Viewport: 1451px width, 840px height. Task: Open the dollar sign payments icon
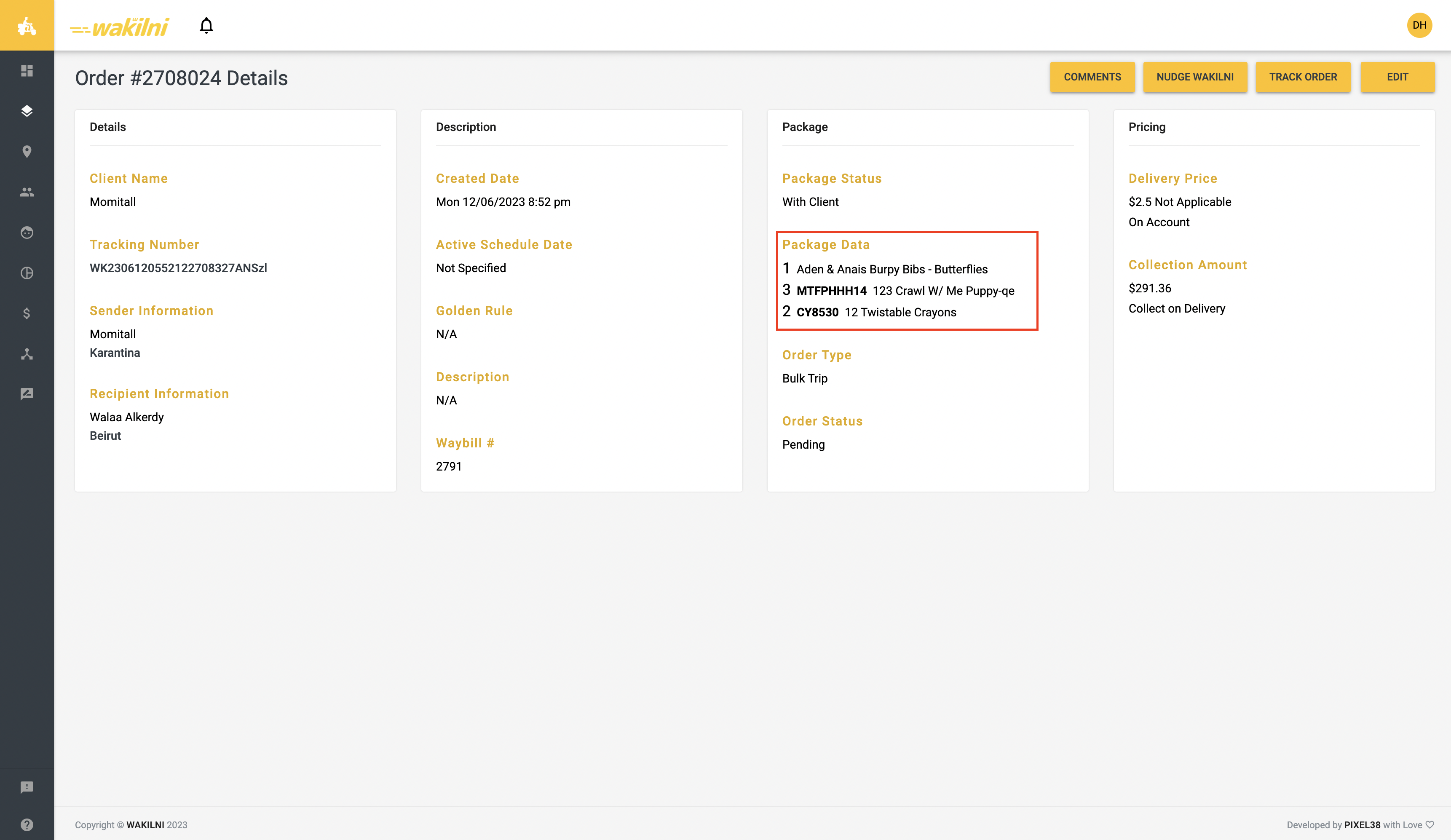[x=27, y=313]
